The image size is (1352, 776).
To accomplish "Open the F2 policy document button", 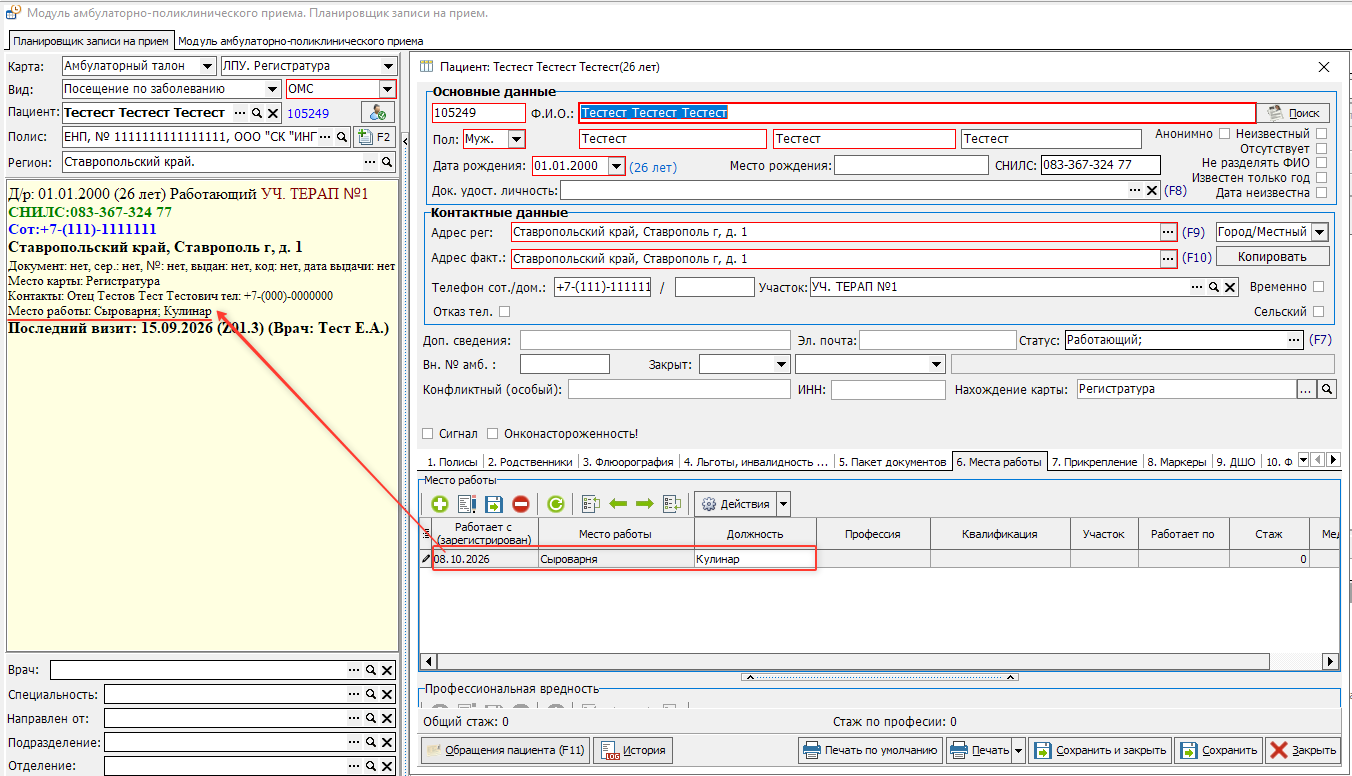I will click(x=376, y=137).
